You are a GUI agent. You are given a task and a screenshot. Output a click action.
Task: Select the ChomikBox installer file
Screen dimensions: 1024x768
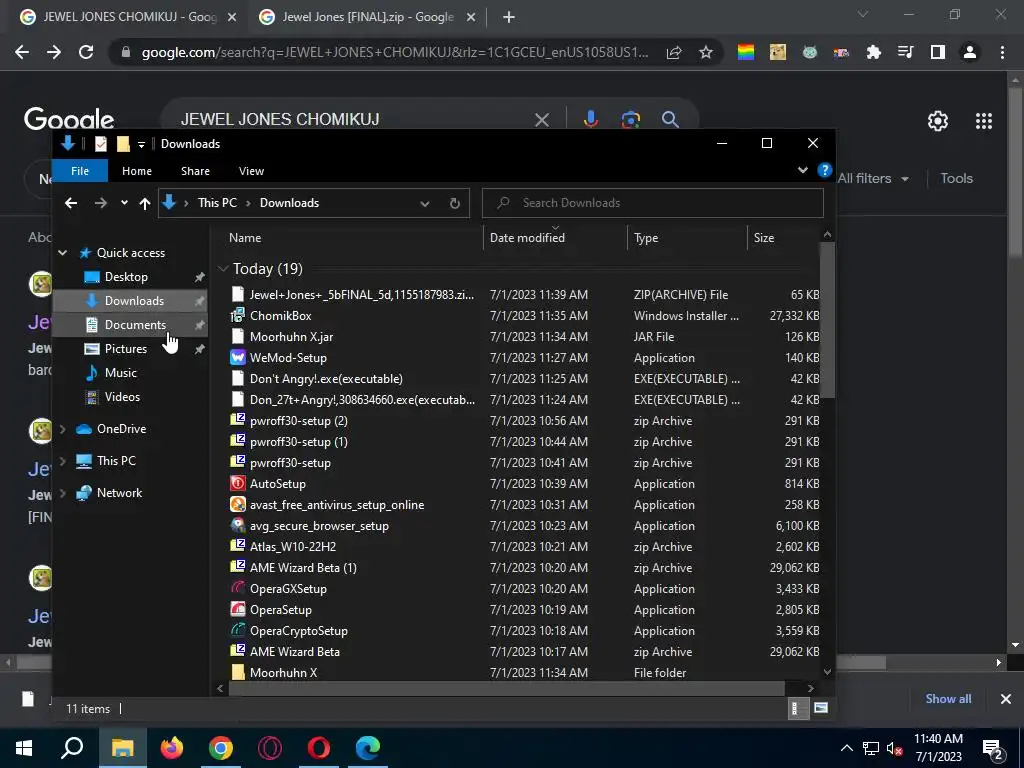pyautogui.click(x=281, y=315)
